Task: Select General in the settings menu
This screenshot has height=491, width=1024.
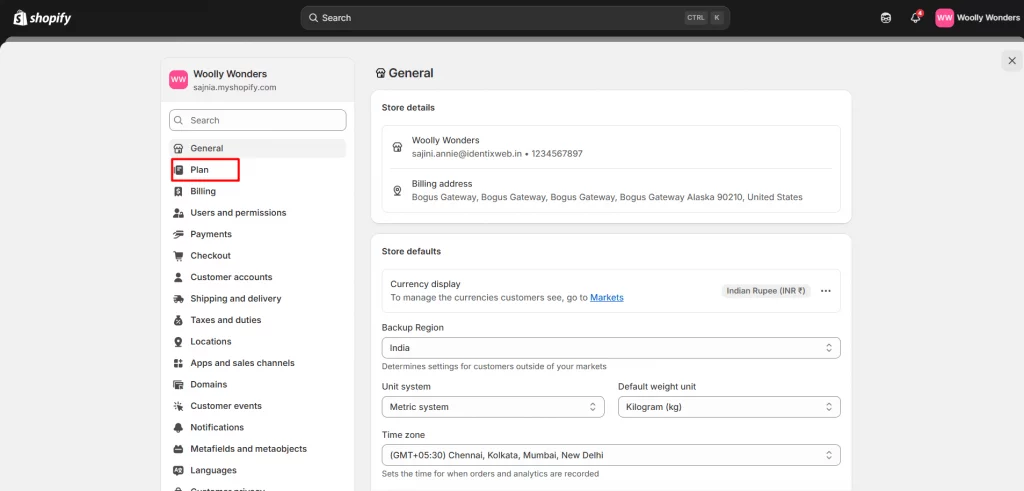Action: pyautogui.click(x=257, y=148)
